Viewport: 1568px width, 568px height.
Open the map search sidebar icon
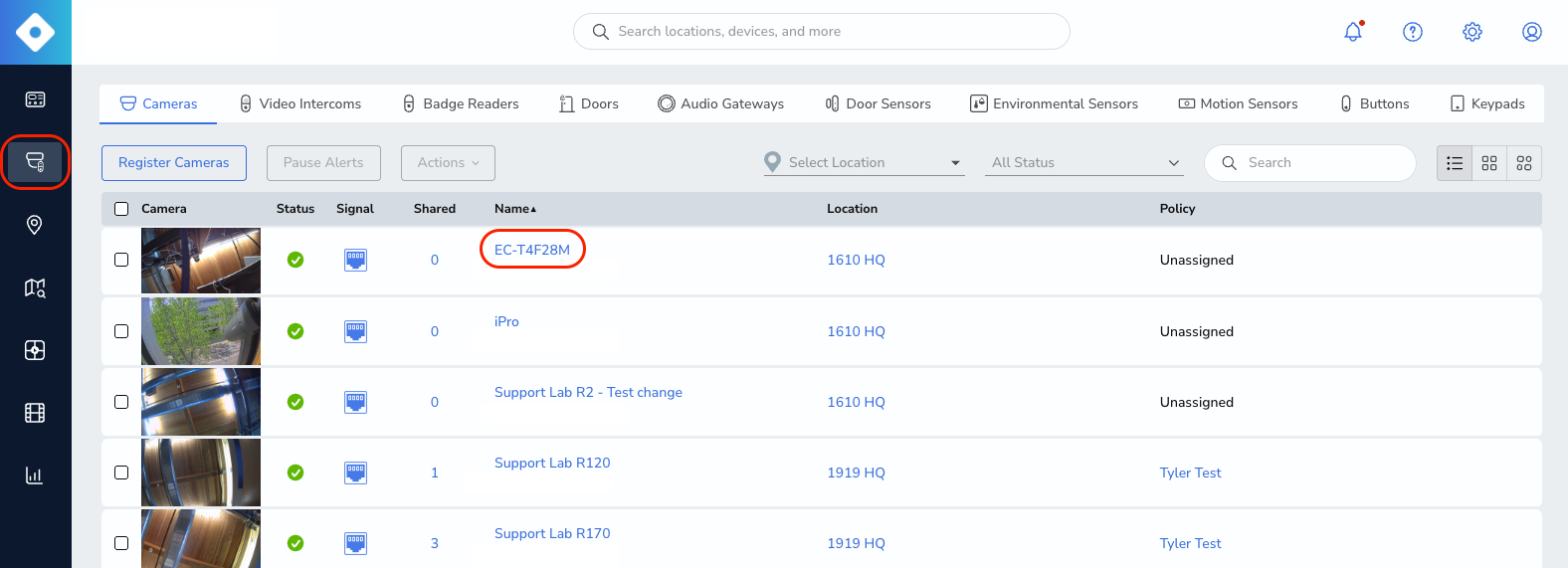(35, 287)
